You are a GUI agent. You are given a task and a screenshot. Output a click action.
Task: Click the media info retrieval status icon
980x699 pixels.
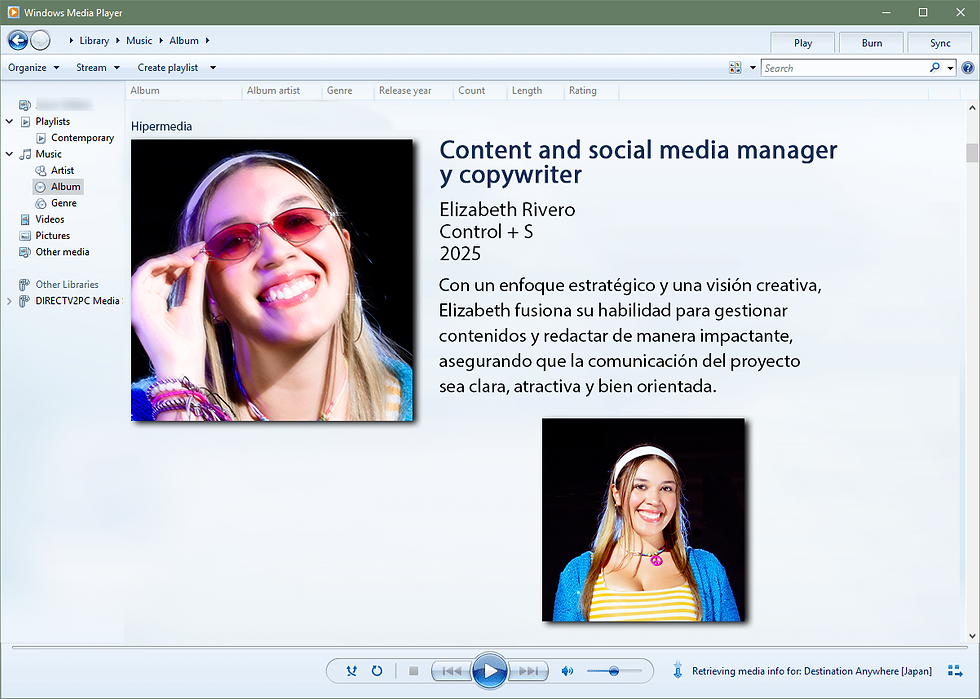(x=678, y=670)
